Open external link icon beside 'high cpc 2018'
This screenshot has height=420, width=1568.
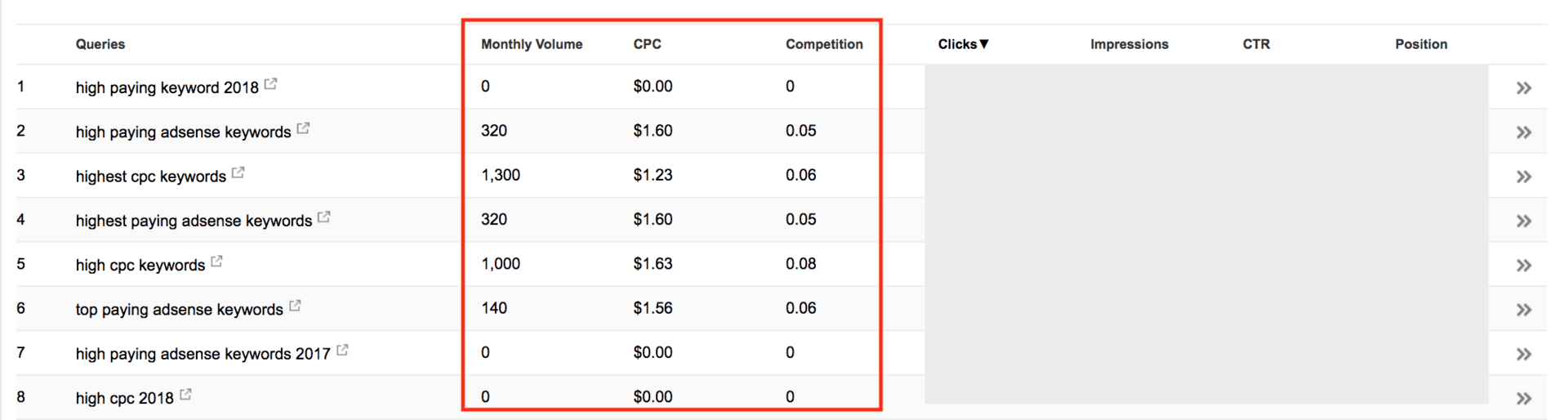coord(186,394)
